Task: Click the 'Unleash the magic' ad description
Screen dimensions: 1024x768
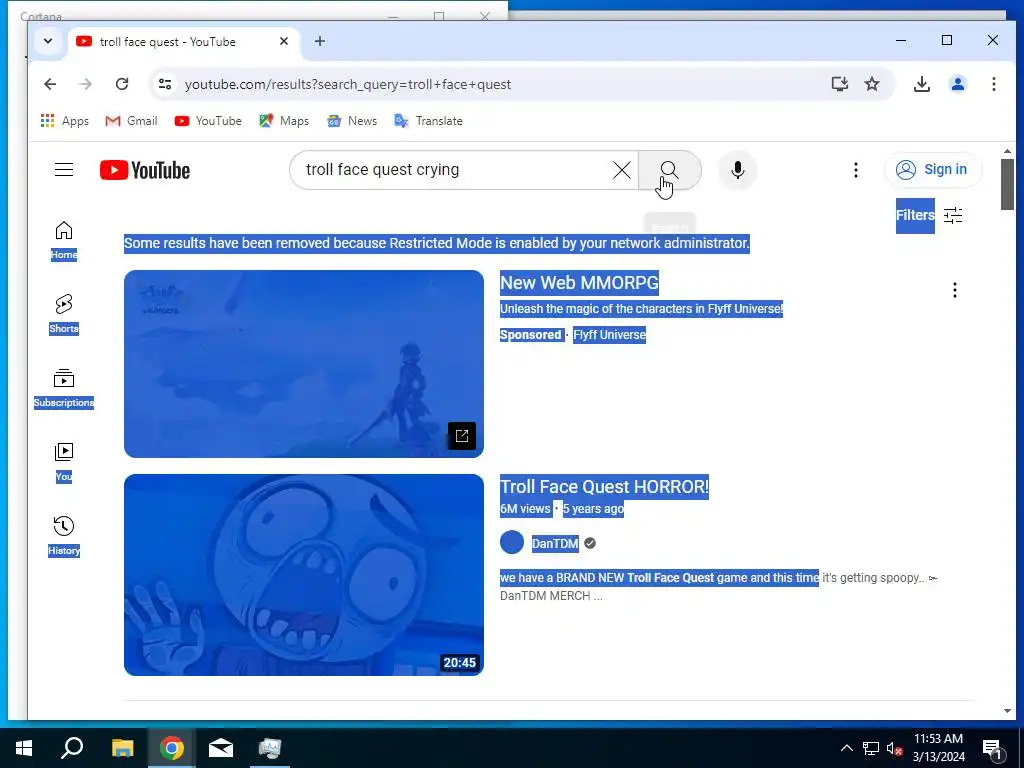Action: coord(641,309)
